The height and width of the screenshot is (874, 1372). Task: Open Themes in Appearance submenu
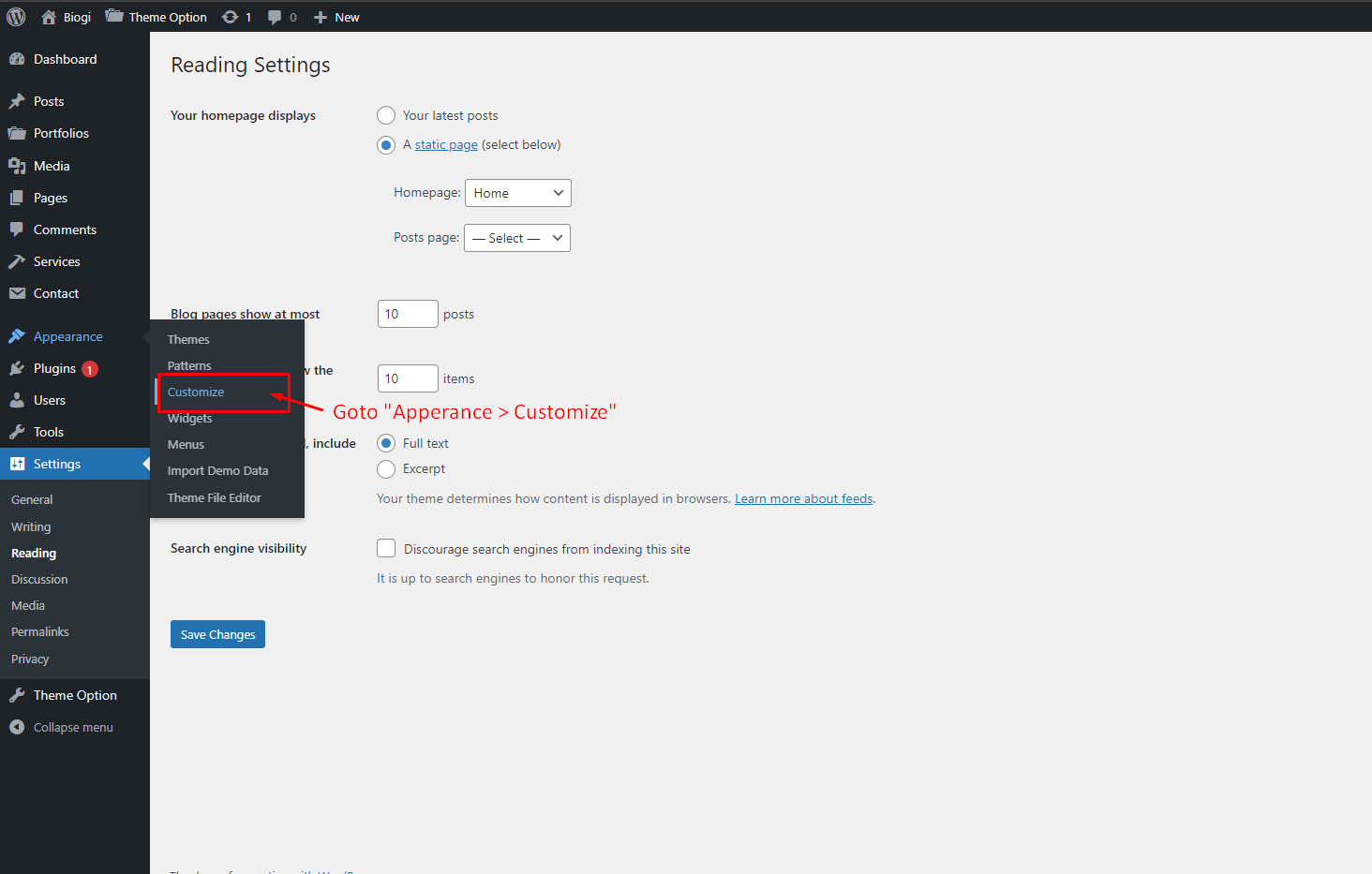pos(188,339)
